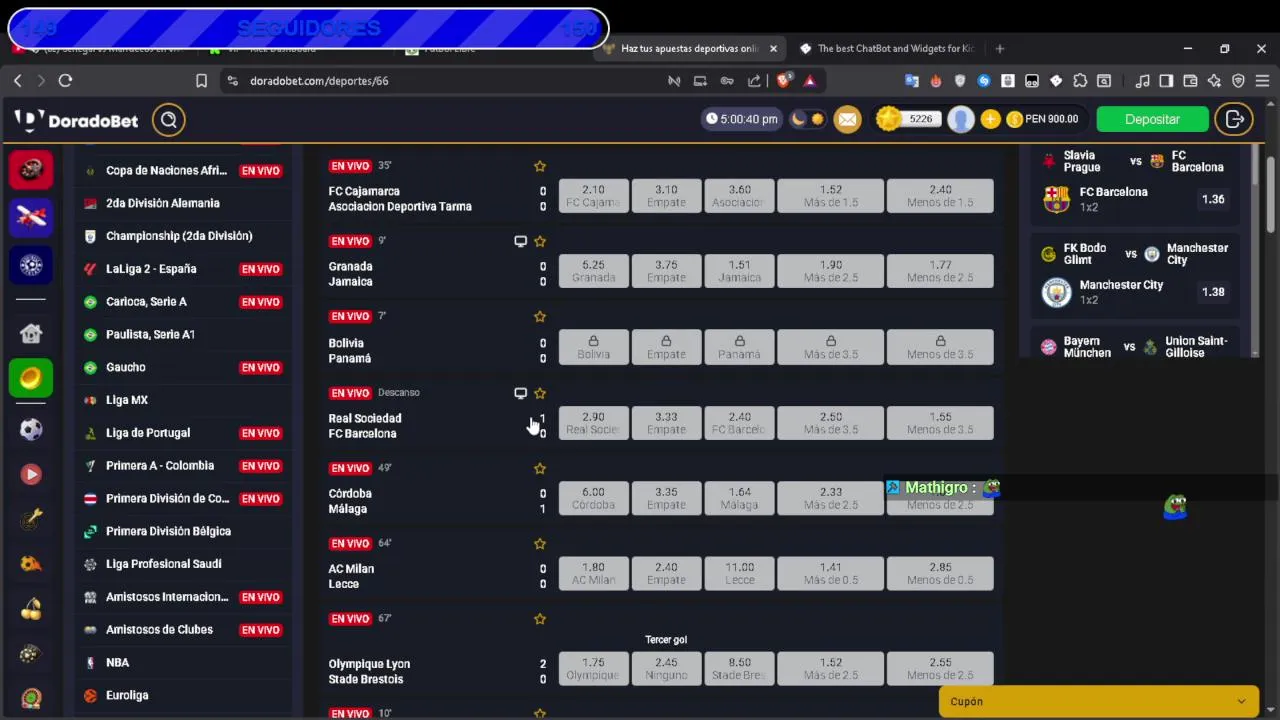The width and height of the screenshot is (1280, 720).
Task: Favorite the Córdoba vs Málaga star
Action: [x=540, y=468]
